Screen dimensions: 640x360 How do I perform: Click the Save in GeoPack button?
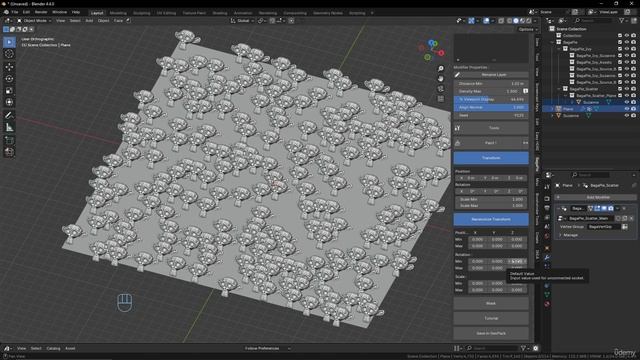[491, 333]
